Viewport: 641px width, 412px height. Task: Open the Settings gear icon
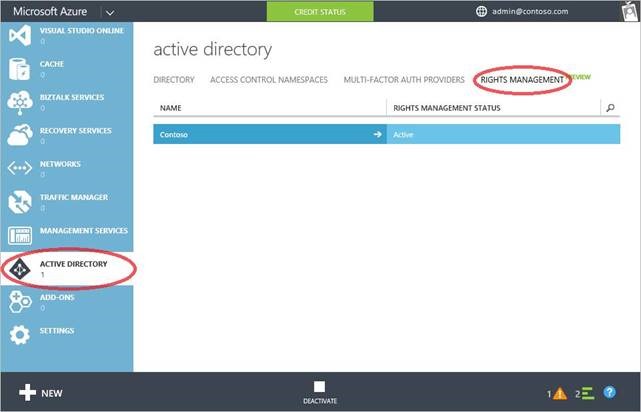(x=20, y=335)
